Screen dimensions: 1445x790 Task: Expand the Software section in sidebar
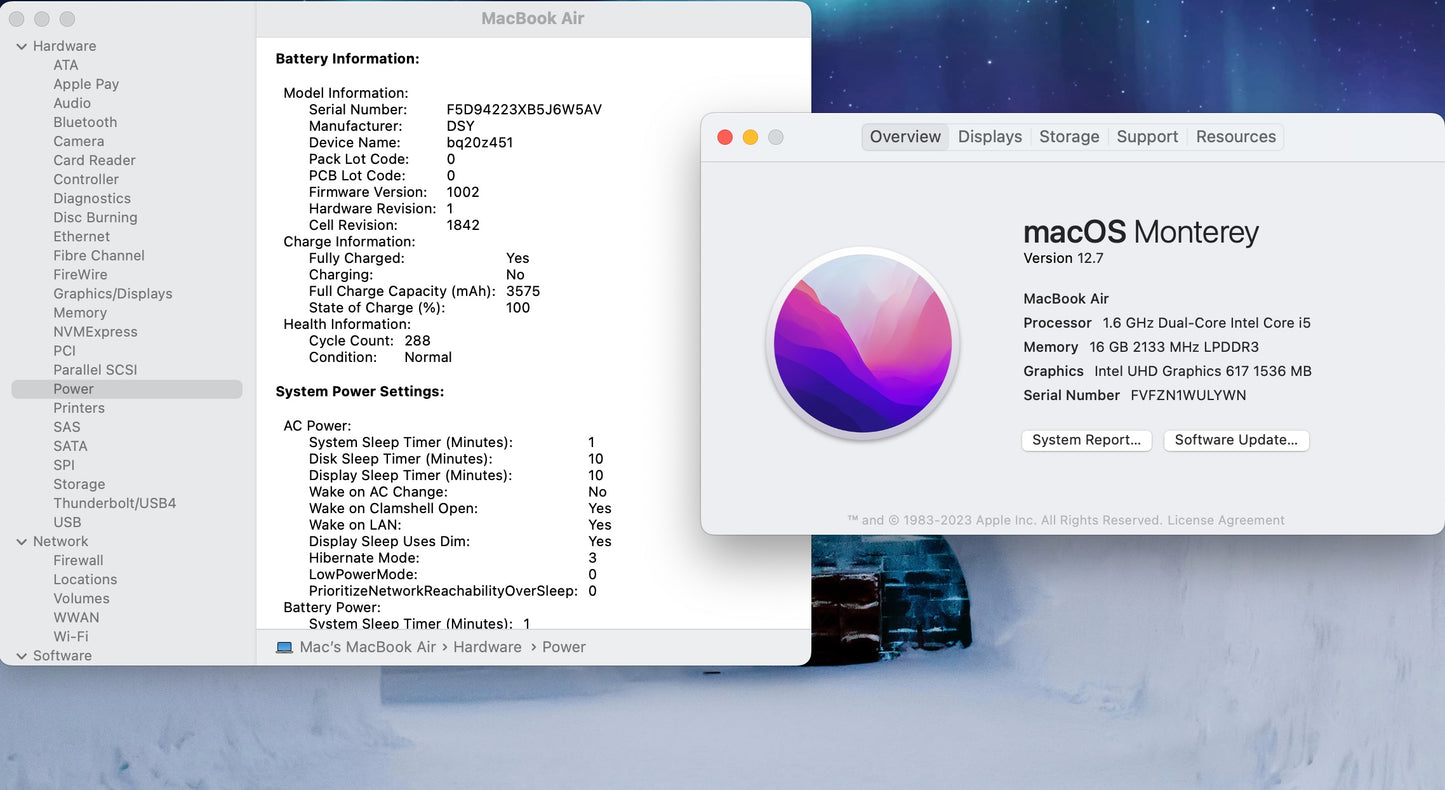point(22,656)
